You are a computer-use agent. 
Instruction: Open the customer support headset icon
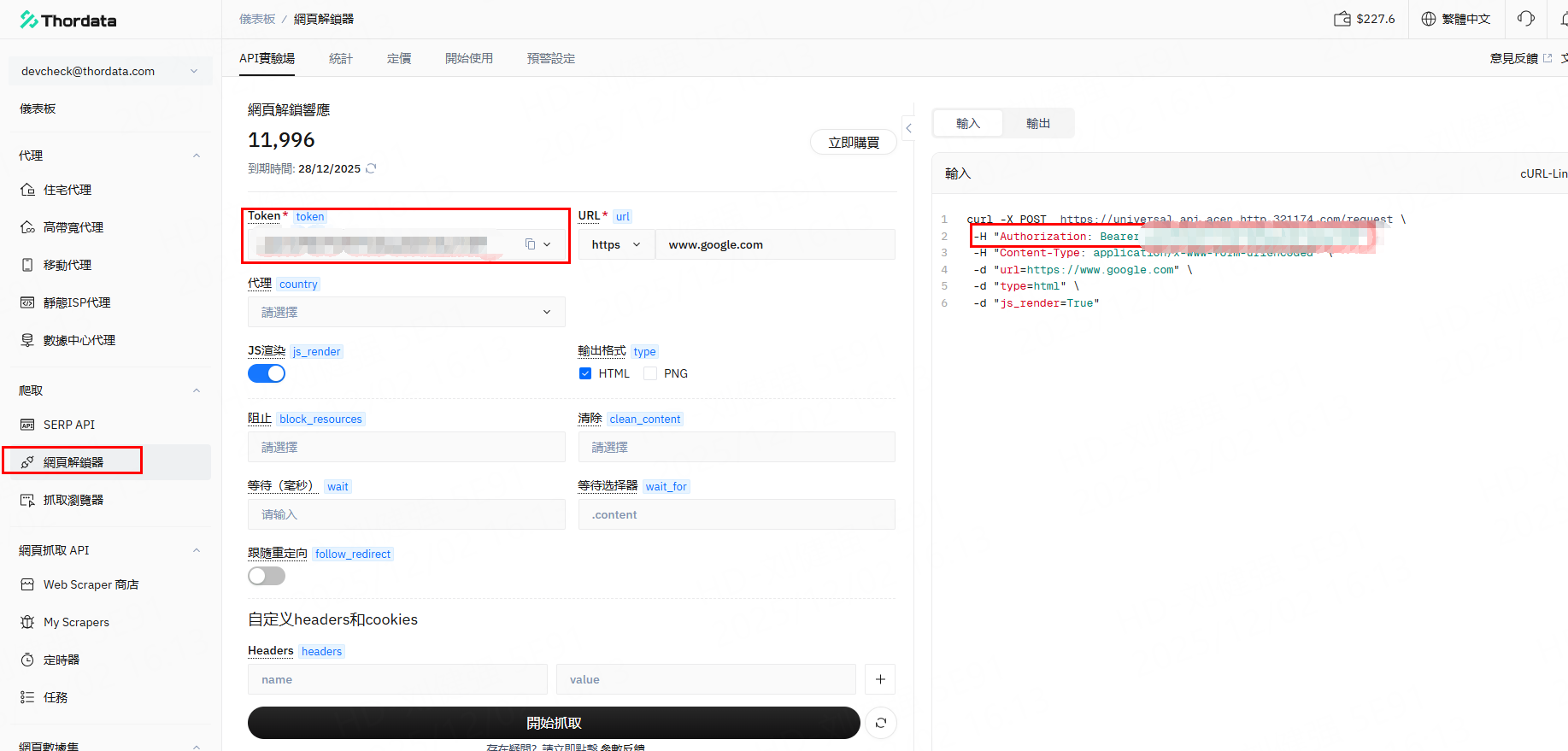point(1525,19)
